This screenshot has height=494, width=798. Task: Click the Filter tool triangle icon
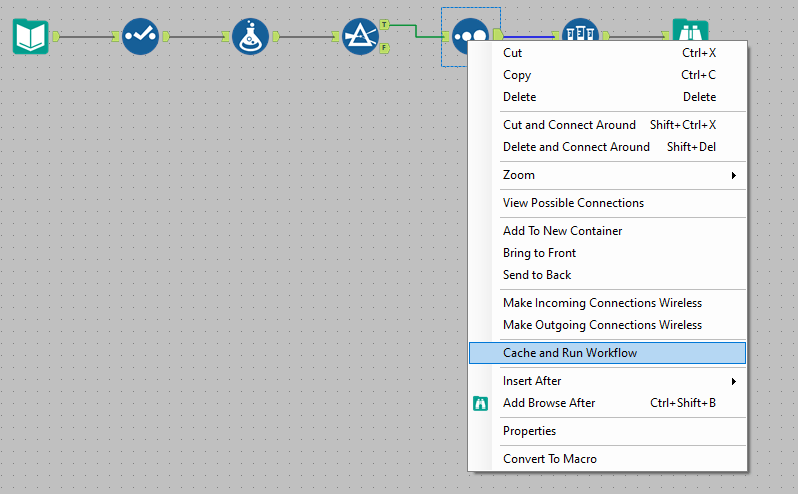pos(360,36)
